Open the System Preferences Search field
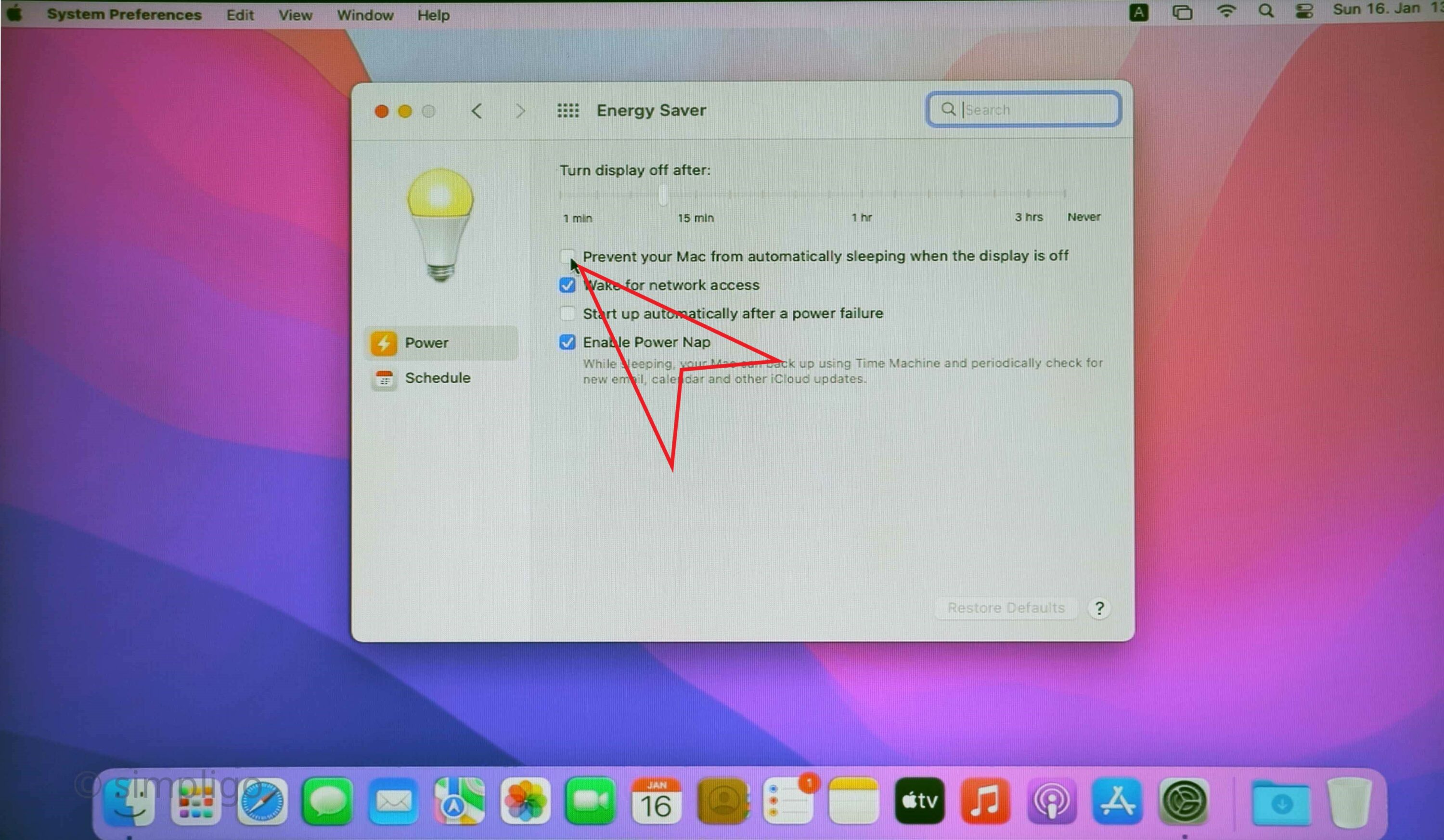 (1023, 110)
